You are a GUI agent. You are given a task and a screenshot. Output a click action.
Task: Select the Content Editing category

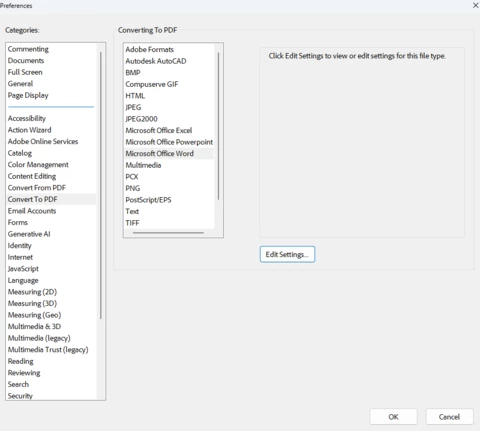32,176
